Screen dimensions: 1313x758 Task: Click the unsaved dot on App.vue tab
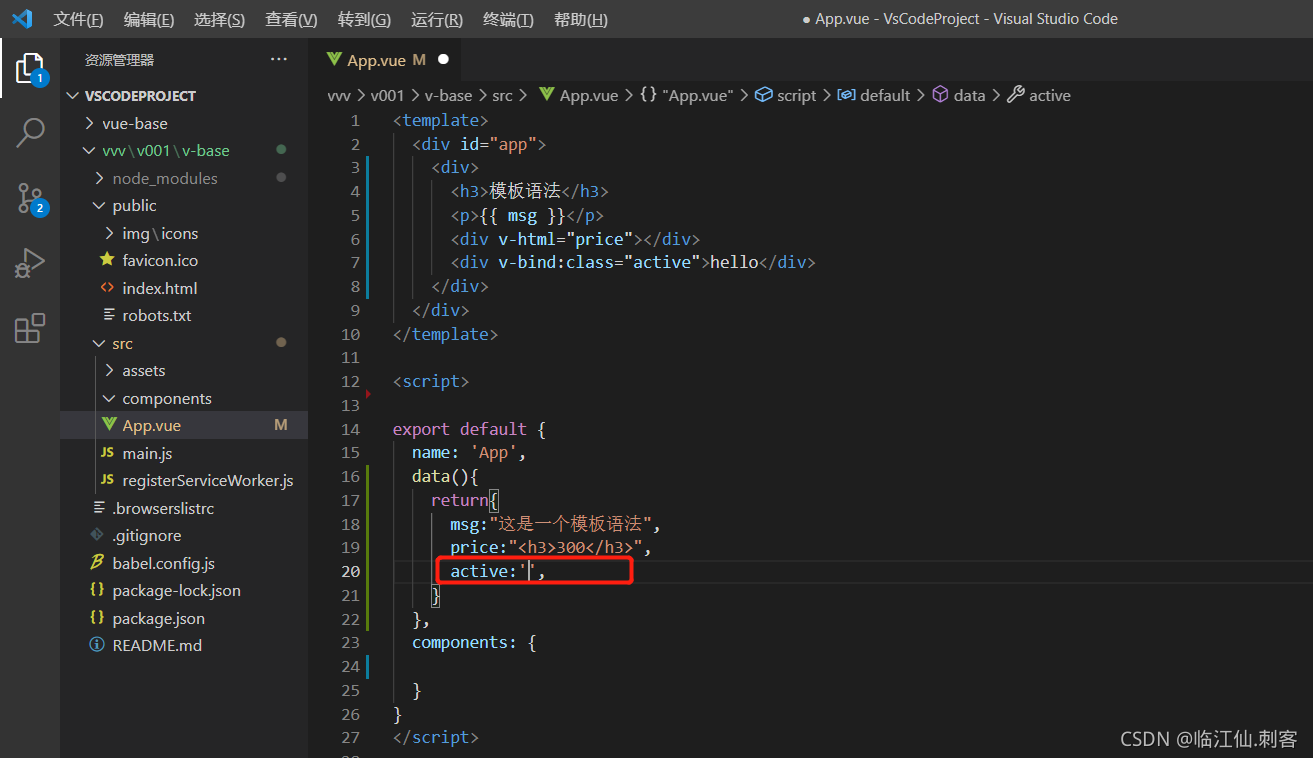(443, 59)
